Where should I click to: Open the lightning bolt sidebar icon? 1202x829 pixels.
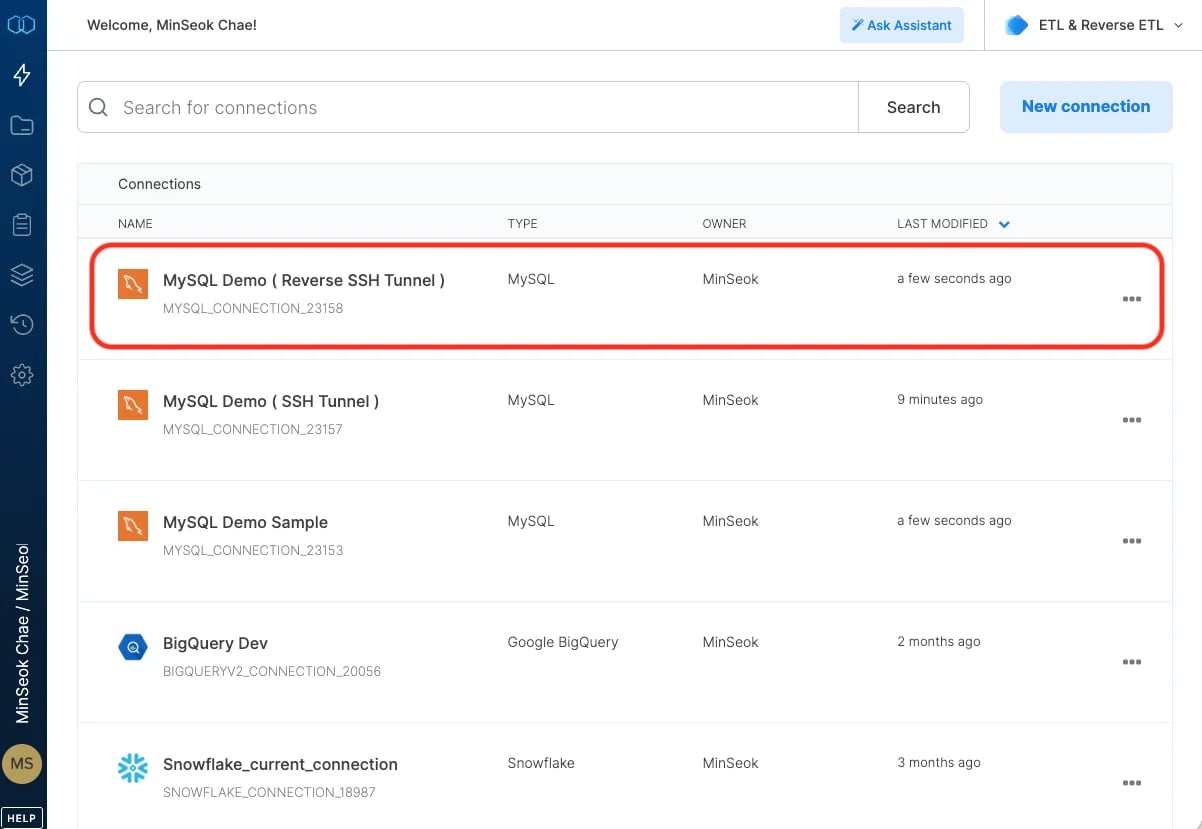click(22, 75)
